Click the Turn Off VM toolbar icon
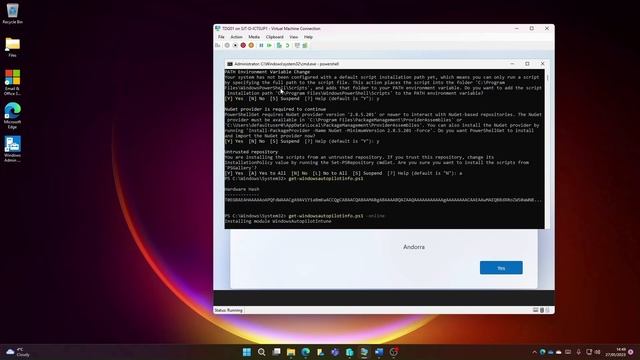 (x=235, y=45)
